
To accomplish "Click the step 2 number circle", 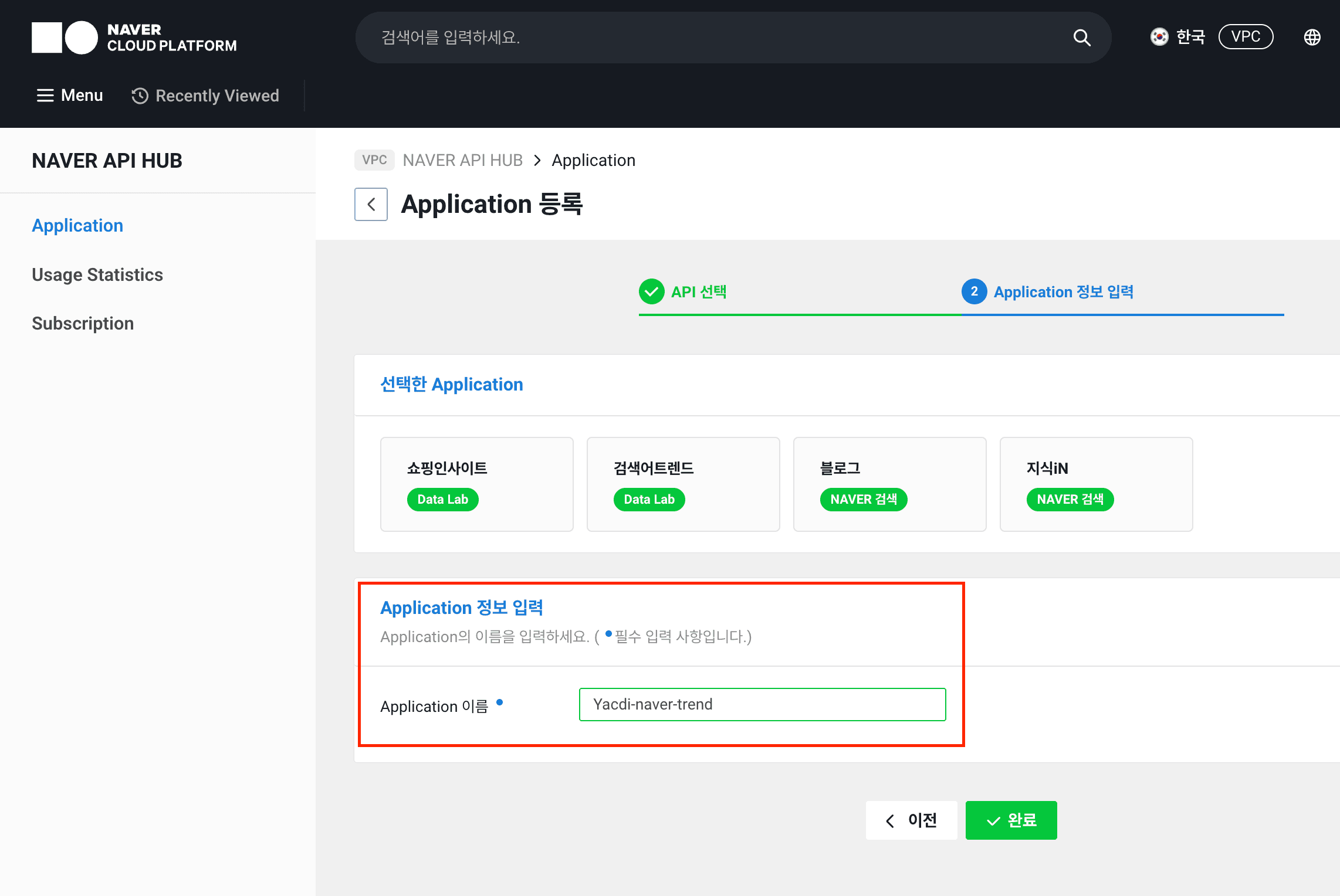I will pyautogui.click(x=974, y=291).
